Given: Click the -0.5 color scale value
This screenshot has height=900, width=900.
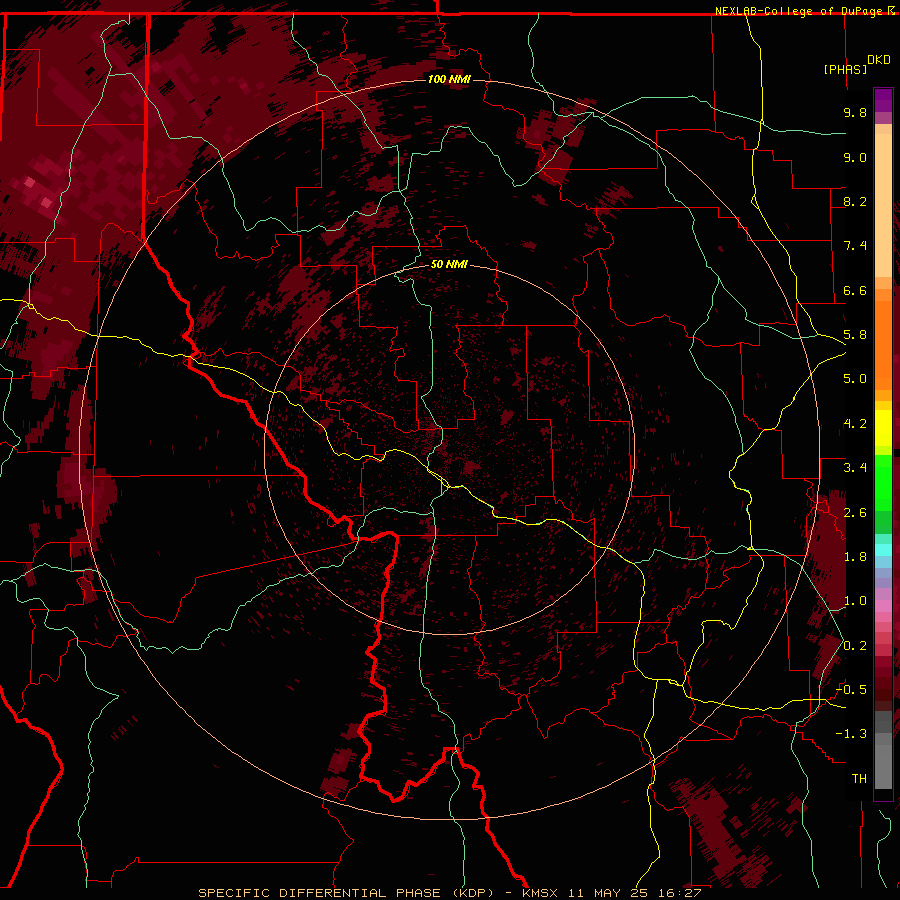Looking at the screenshot, I should [852, 689].
